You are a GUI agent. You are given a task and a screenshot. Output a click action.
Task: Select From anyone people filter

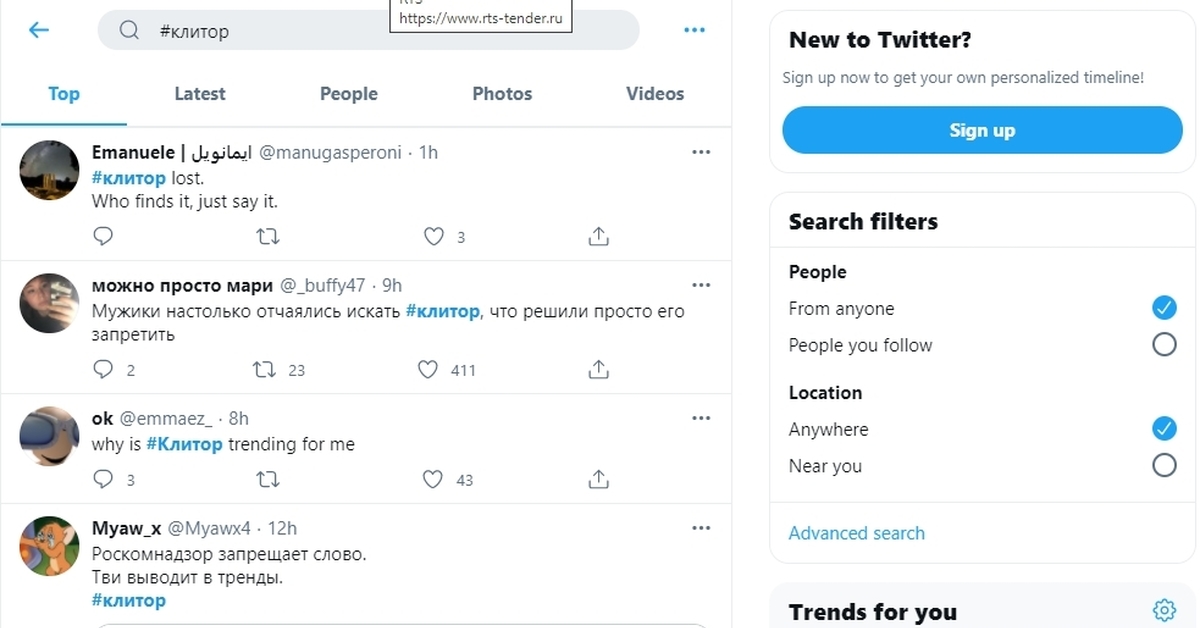[x=1163, y=308]
